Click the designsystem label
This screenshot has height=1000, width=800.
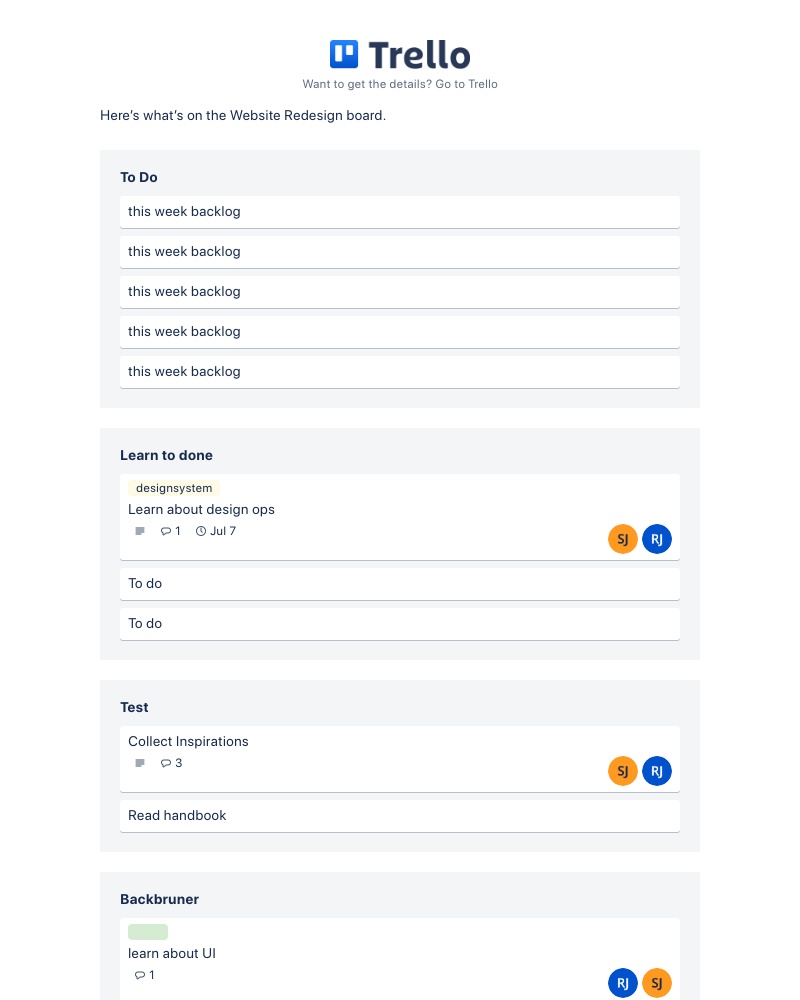coord(174,488)
